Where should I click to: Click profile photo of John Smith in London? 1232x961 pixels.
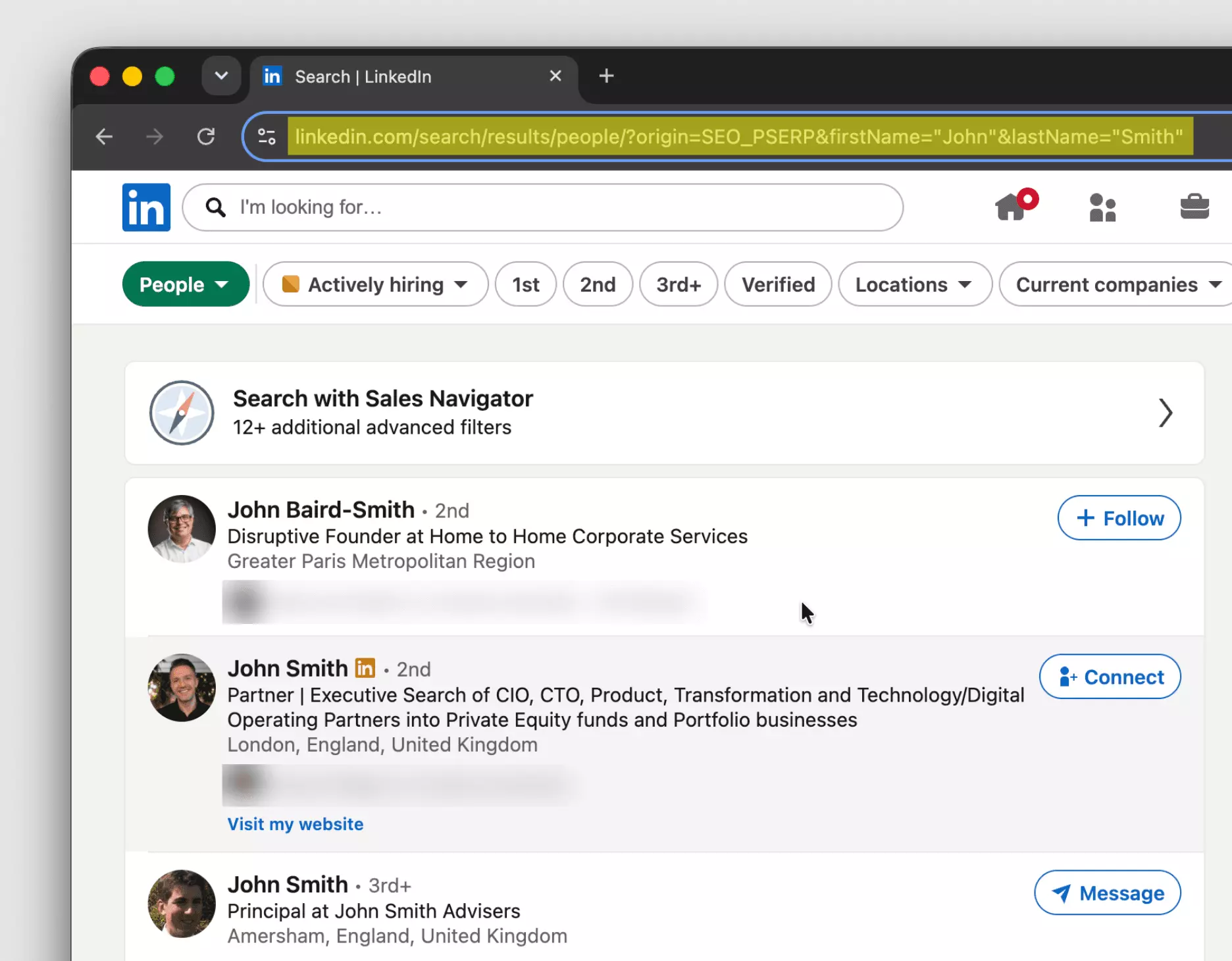(182, 687)
